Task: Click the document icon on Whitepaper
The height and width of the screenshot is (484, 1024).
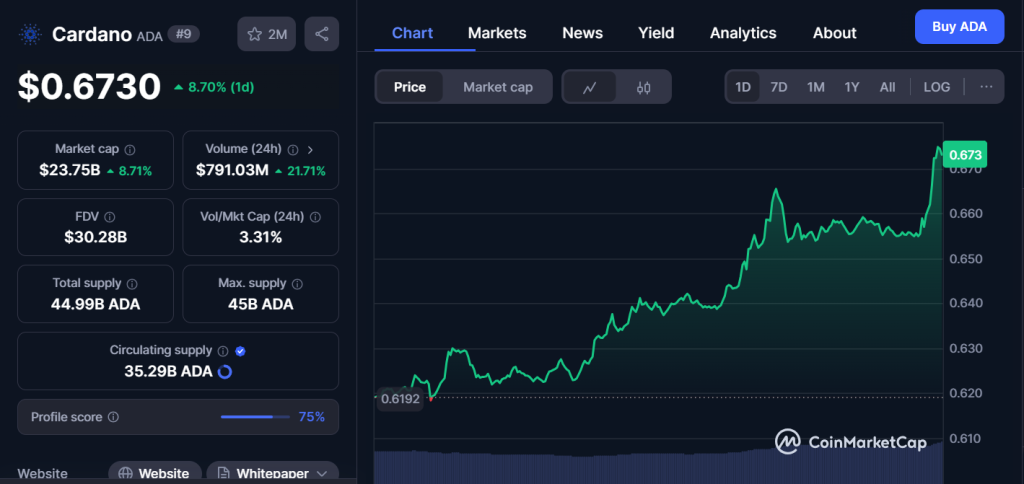Action: [223, 474]
